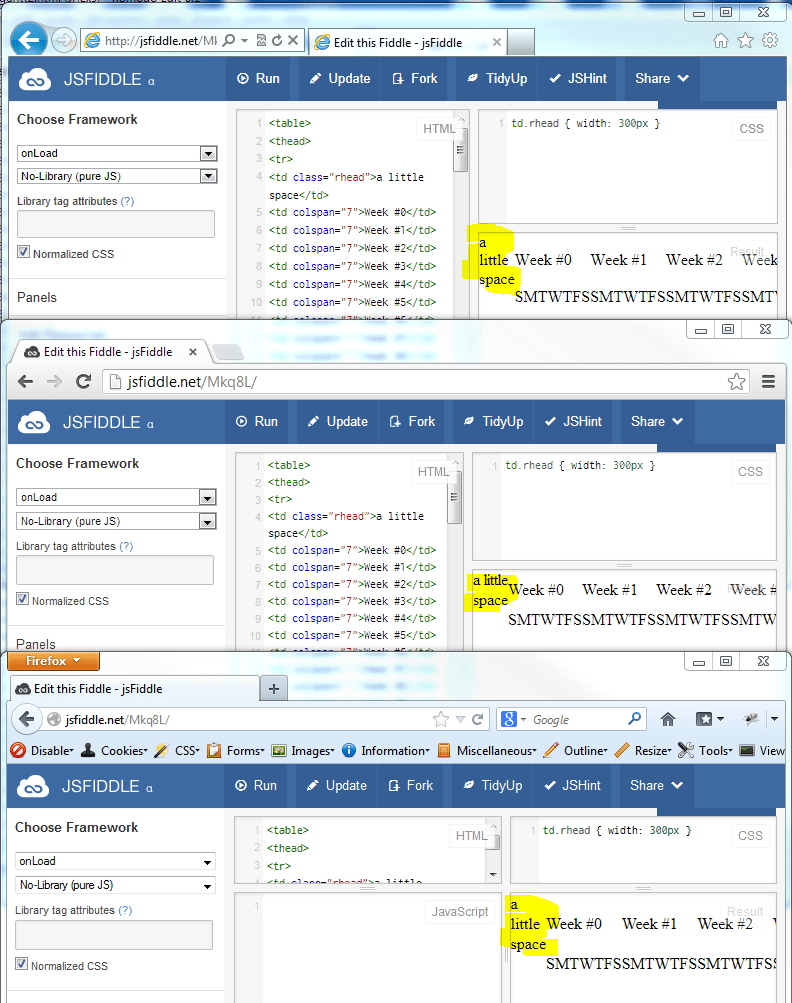This screenshot has width=792, height=1003.
Task: Open new tab plus button in Firefox
Action: tap(274, 689)
